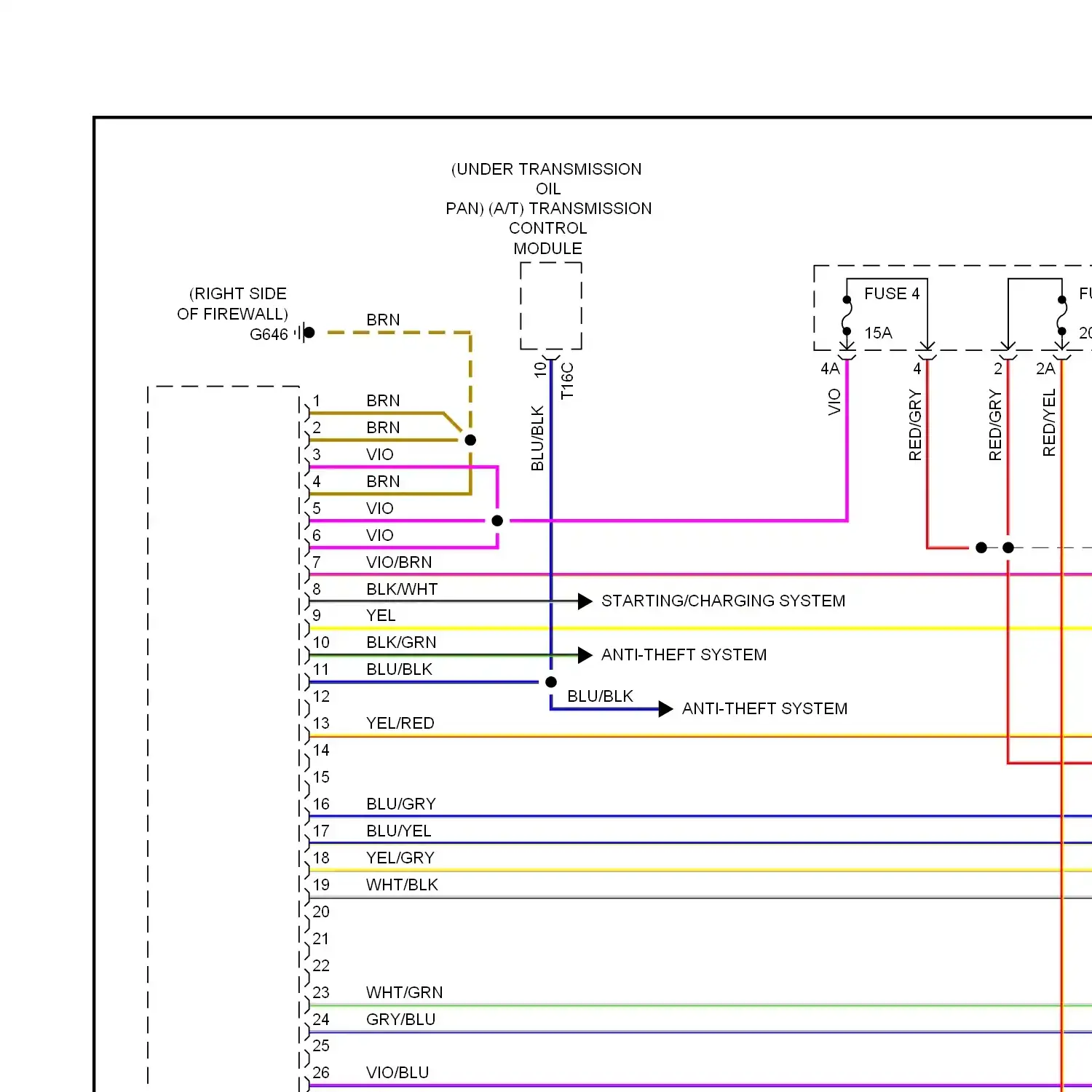Select the BLK/GRN label at pin 10
The image size is (1092, 1092).
coord(401,642)
